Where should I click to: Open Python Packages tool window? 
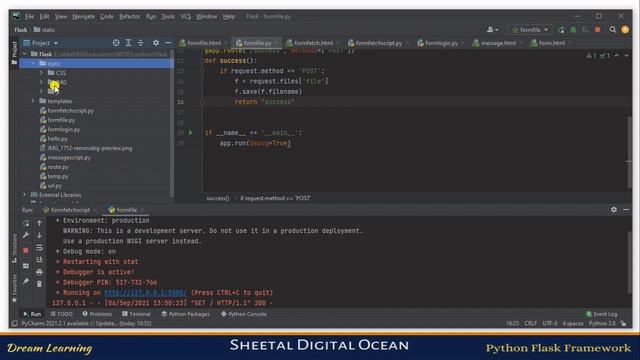point(186,314)
